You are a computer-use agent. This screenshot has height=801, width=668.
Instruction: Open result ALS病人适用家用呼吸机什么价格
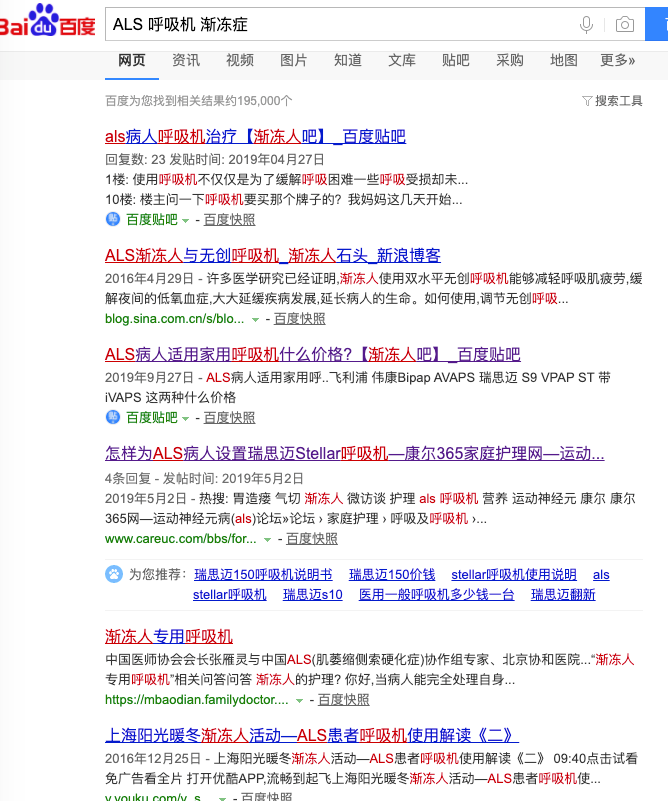(313, 355)
